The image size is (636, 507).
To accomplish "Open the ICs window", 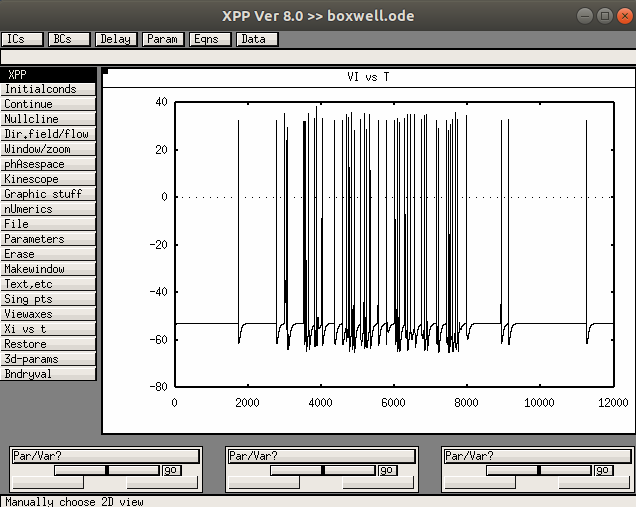I will click(x=22, y=39).
